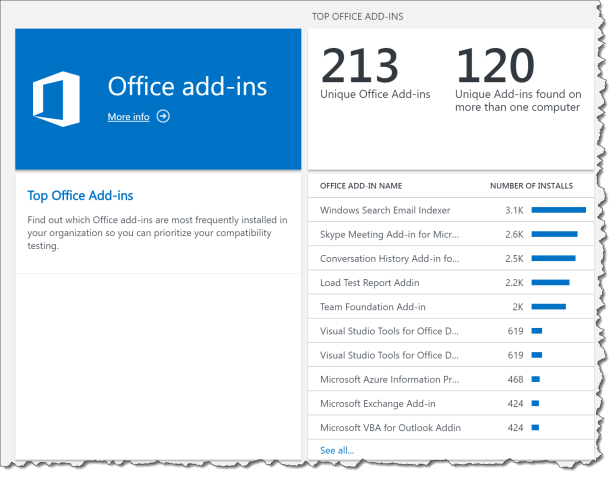Select Skype Meeting Add-in row
This screenshot has height=477, width=615.
tap(389, 234)
